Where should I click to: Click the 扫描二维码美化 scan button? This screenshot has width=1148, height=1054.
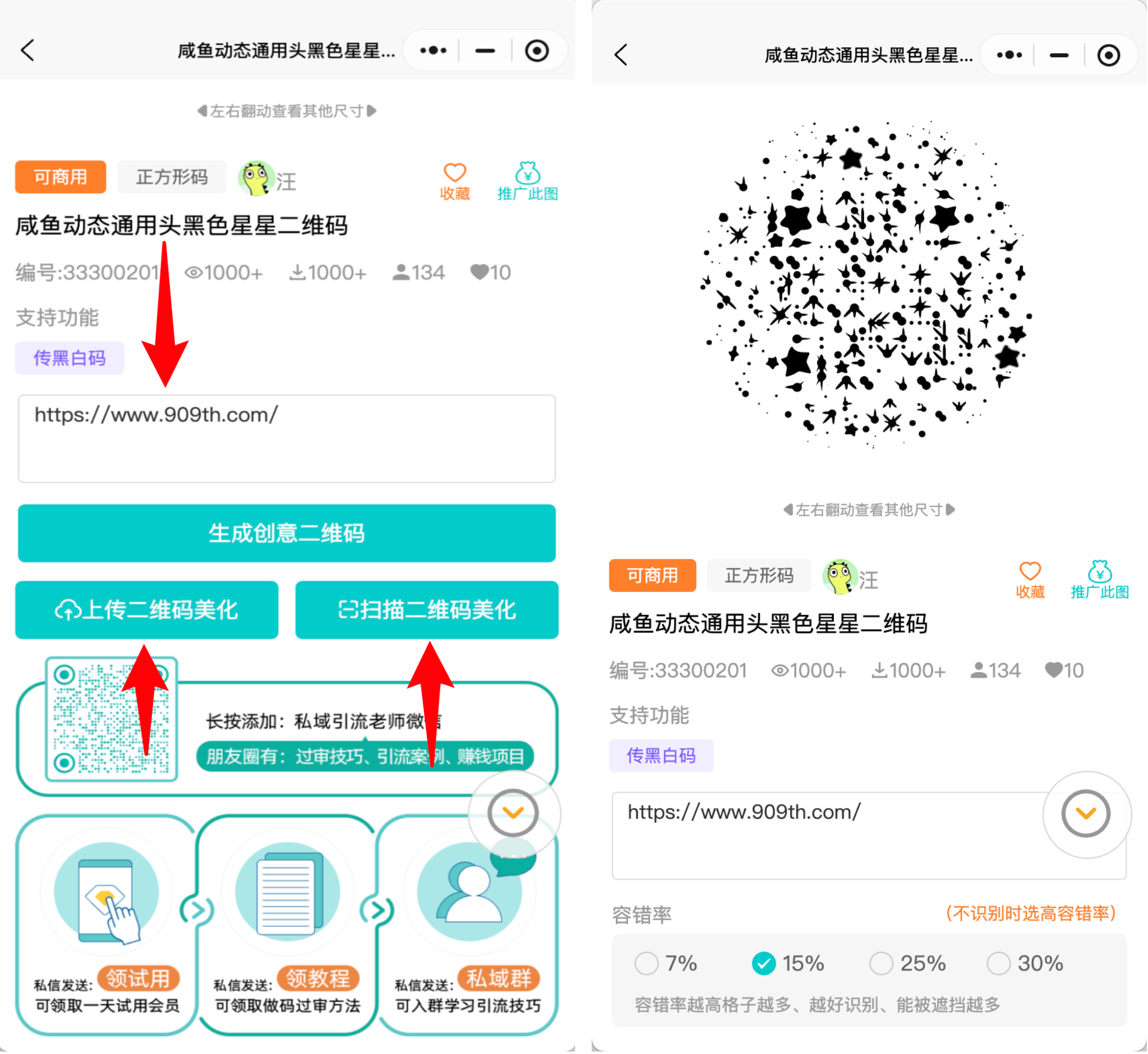pyautogui.click(x=427, y=610)
